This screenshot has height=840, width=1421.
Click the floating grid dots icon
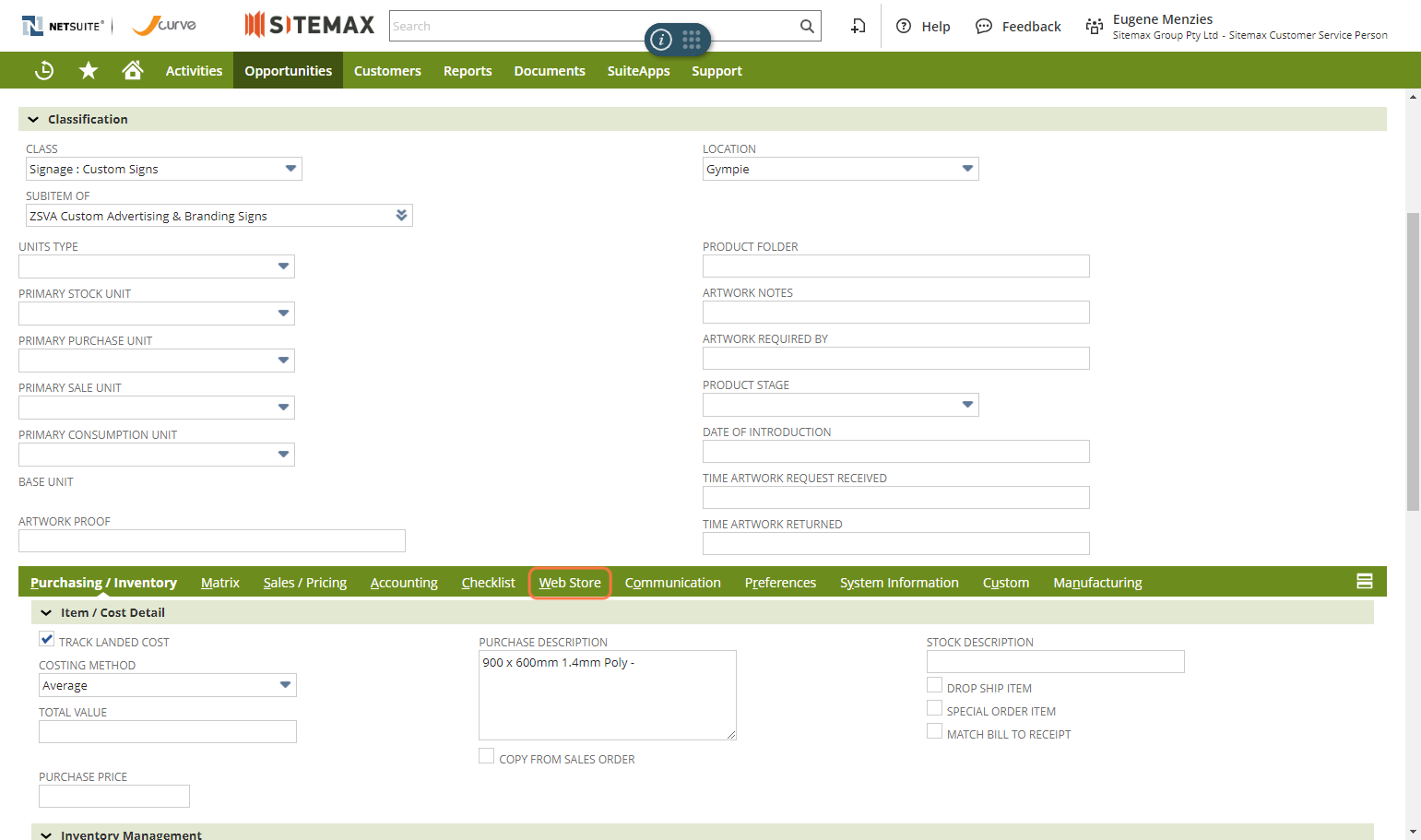pos(692,40)
